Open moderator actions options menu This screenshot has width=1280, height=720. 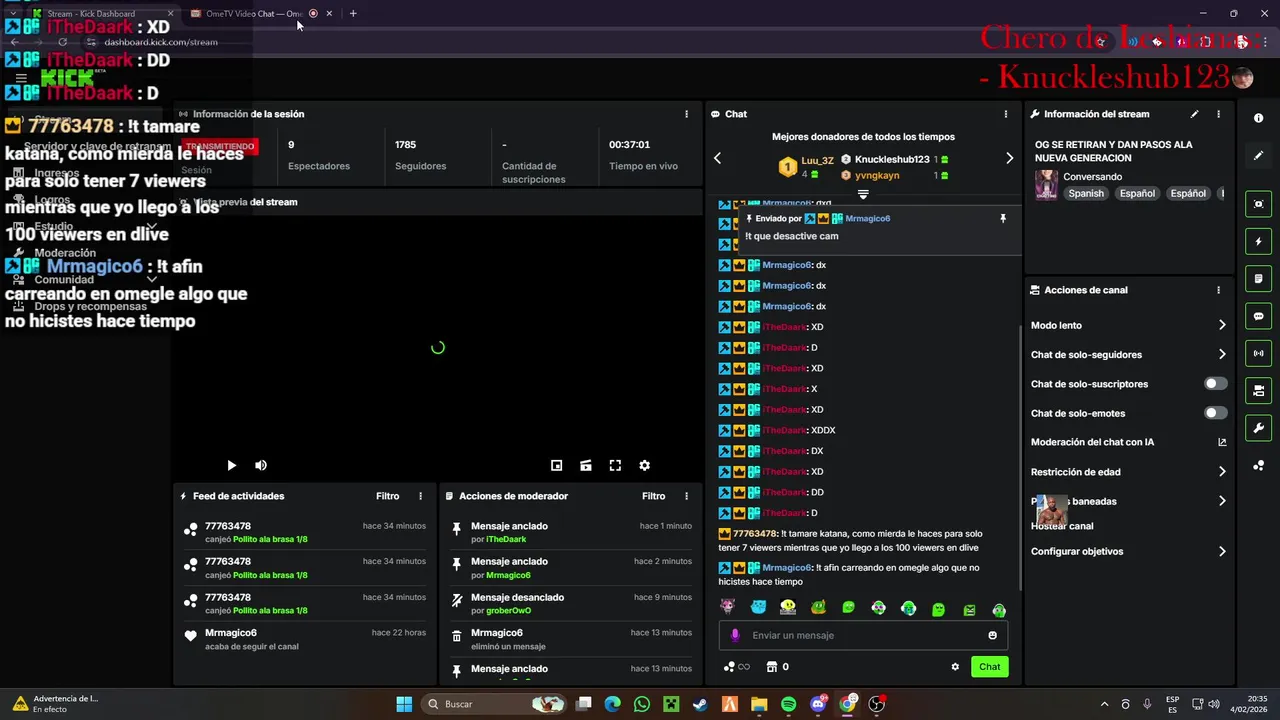coord(686,496)
